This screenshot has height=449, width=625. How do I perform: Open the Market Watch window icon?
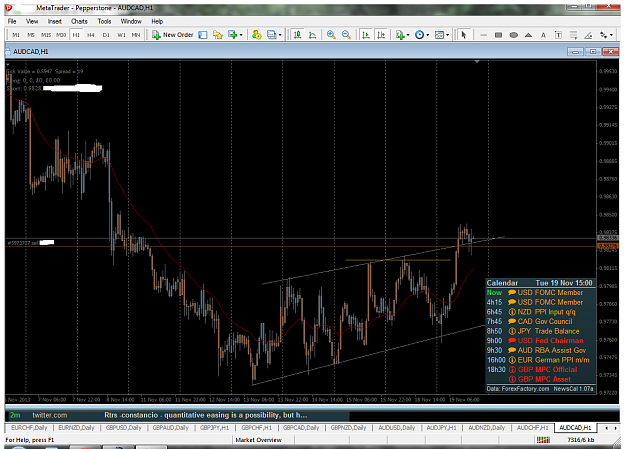(203, 35)
